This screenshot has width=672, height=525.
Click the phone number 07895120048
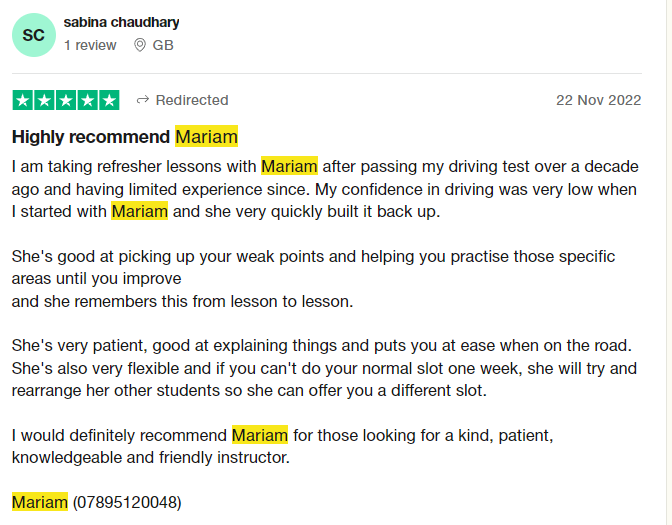click(127, 502)
